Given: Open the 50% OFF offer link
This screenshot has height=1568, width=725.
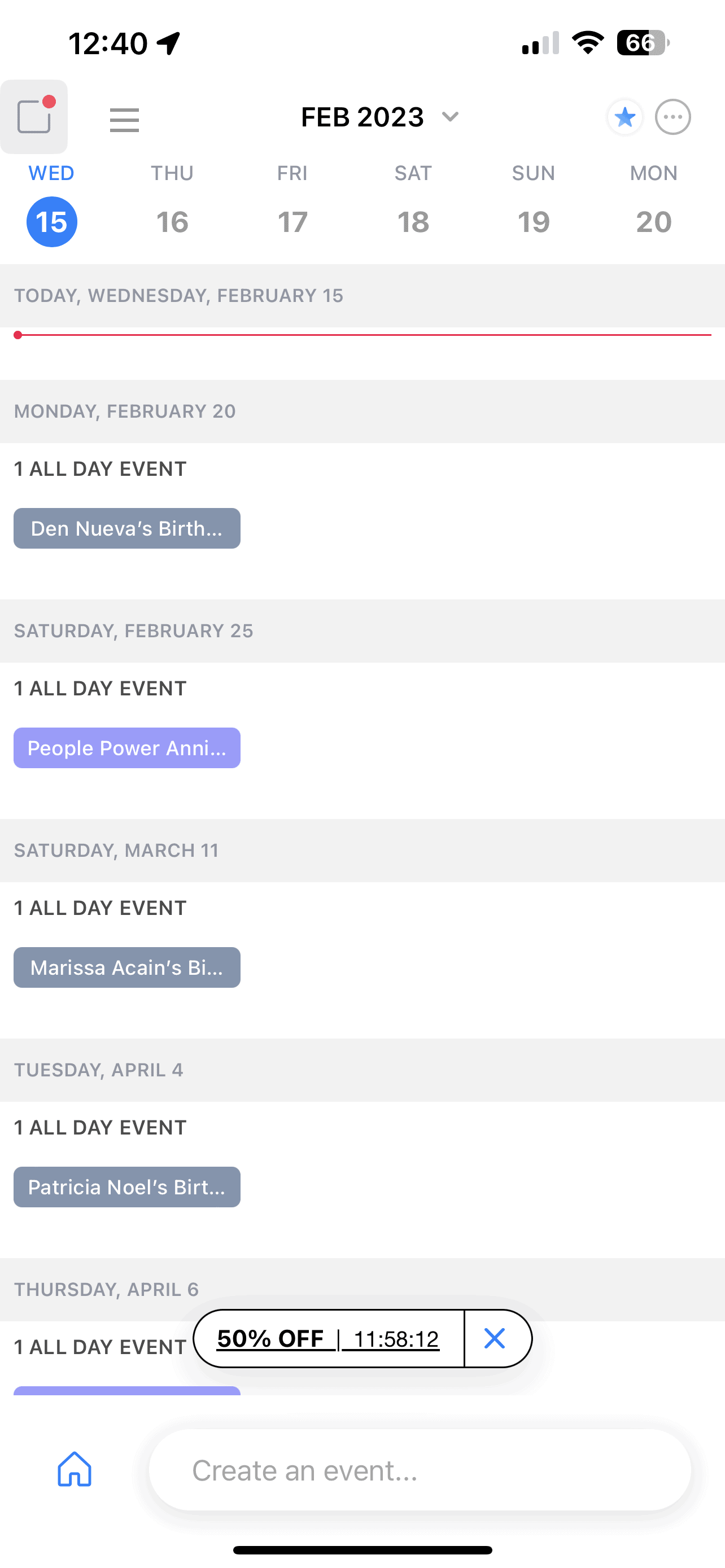Looking at the screenshot, I should pyautogui.click(x=328, y=1338).
